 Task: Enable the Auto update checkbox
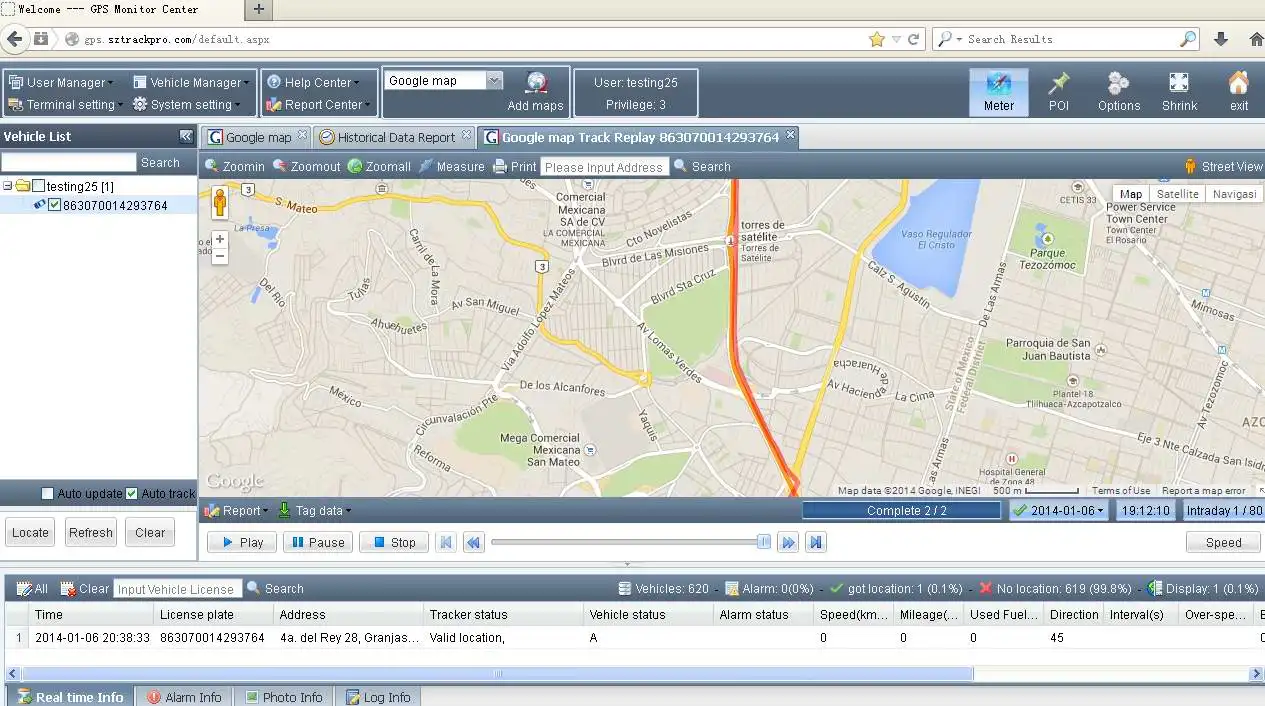pos(47,494)
